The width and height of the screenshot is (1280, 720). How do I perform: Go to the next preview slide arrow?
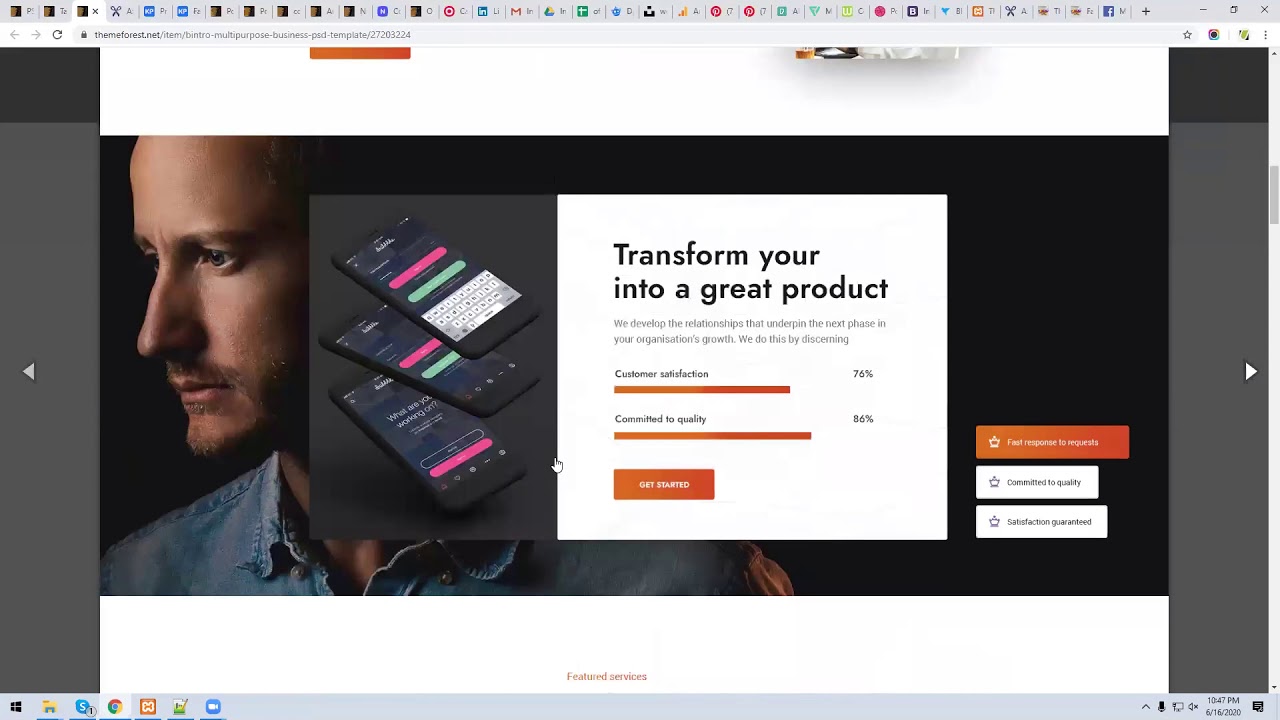tap(1251, 371)
